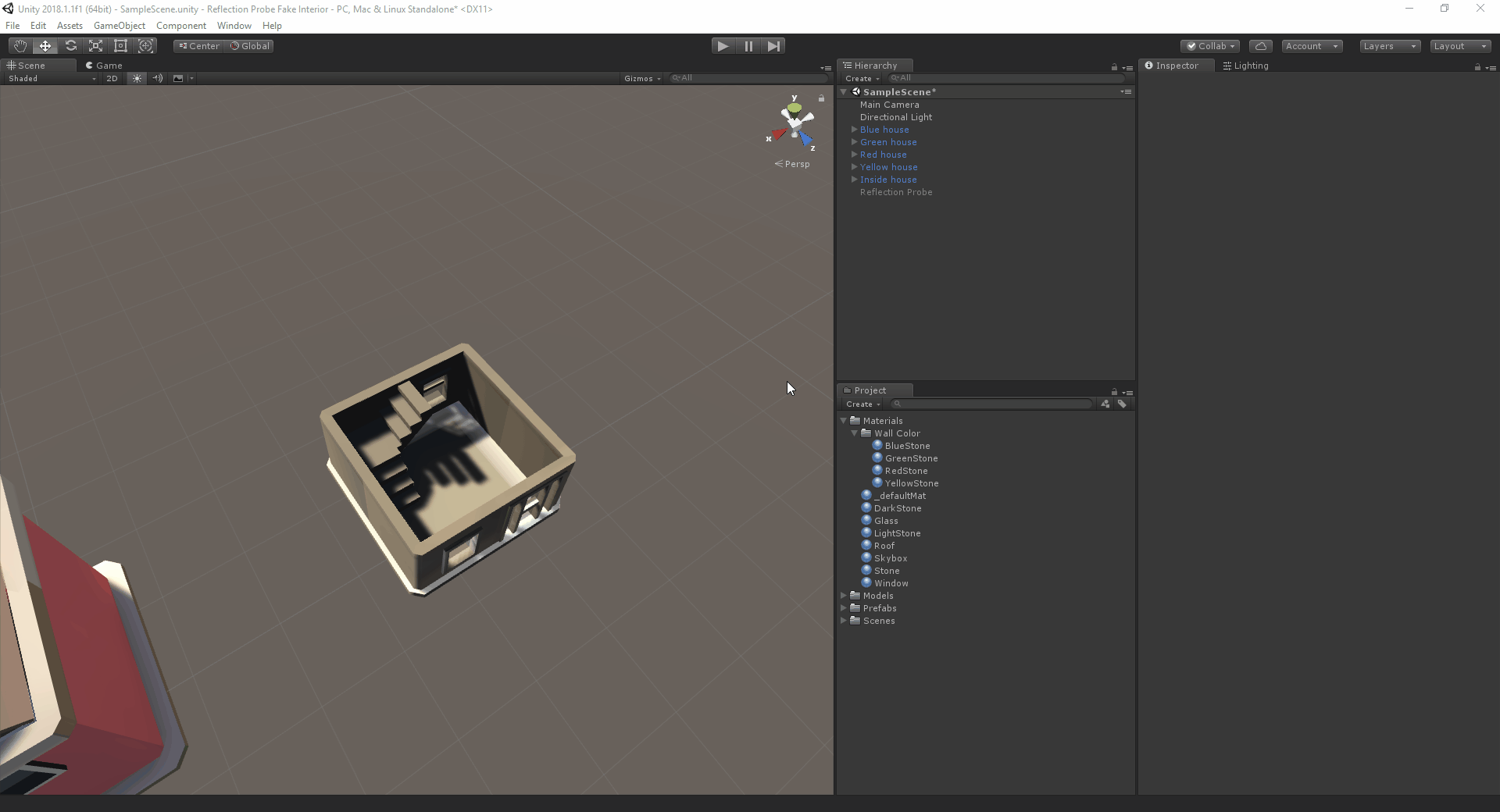
Task: Toggle scene lighting
Action: pyautogui.click(x=137, y=78)
